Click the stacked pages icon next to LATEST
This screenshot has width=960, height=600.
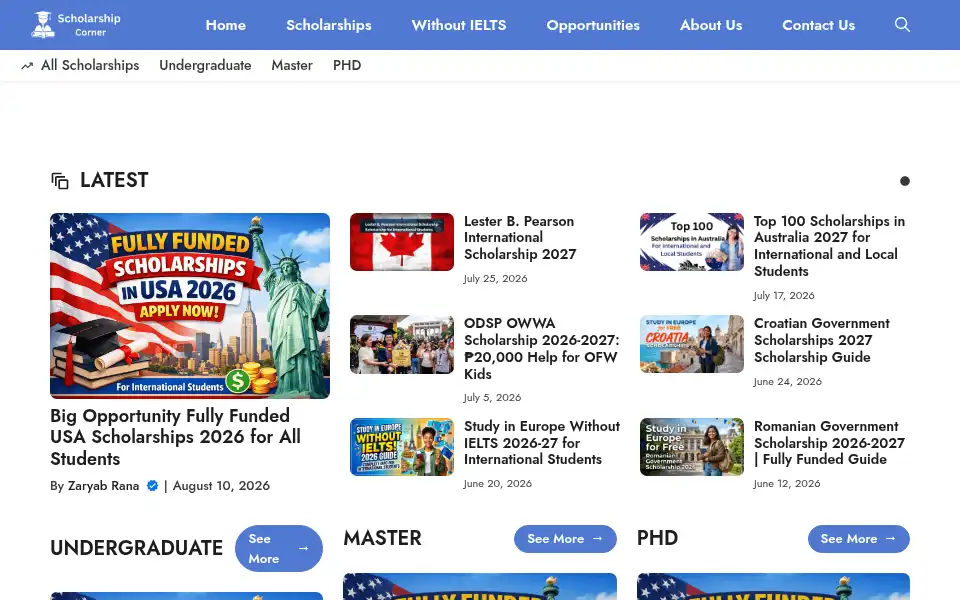[x=60, y=181]
